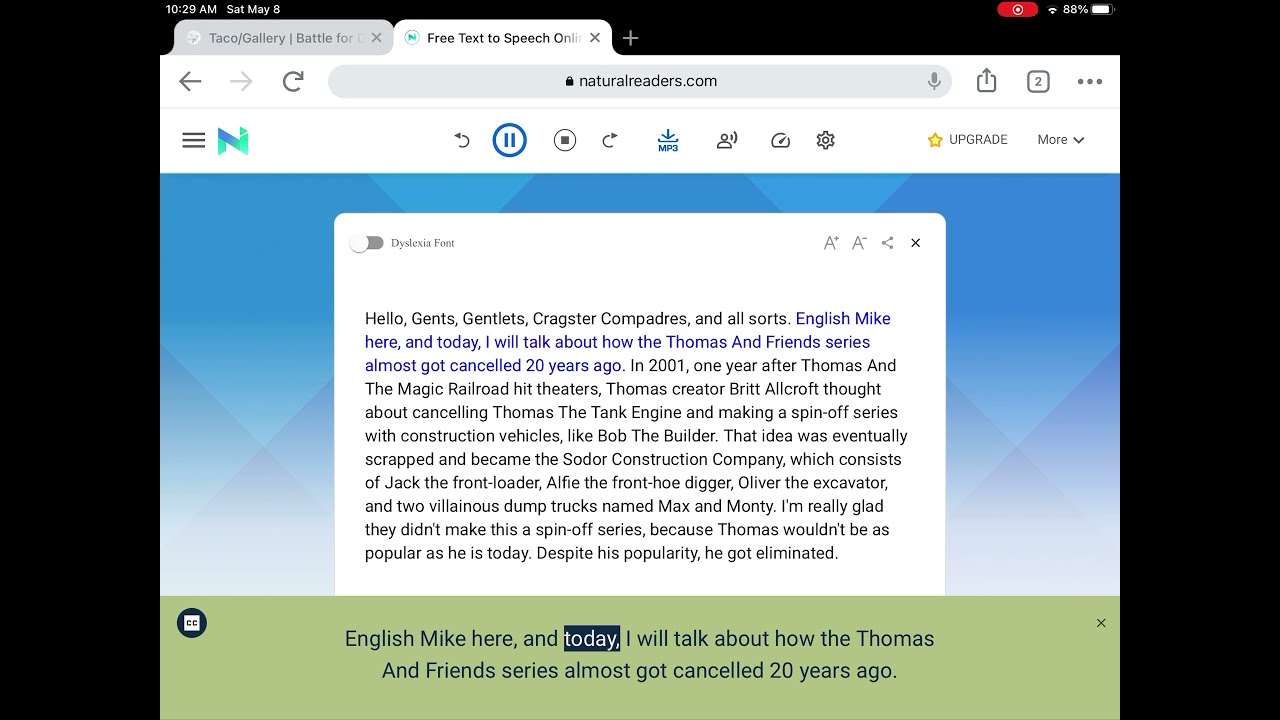The image size is (1280, 720).
Task: Open a new browser tab
Action: click(630, 38)
